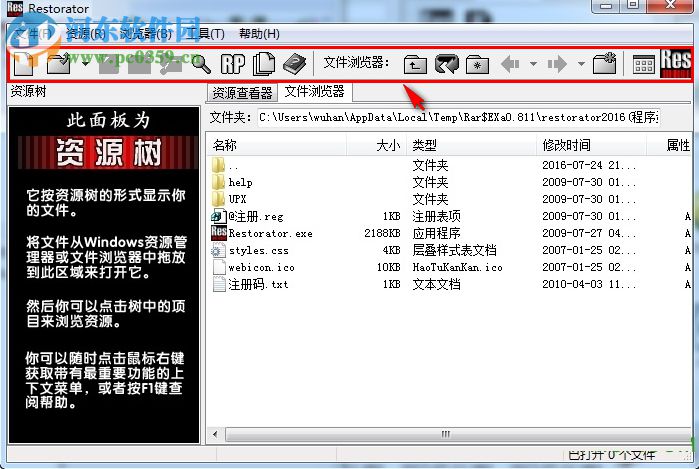699x469 pixels.
Task: Click the magnifier Find toolbar icon
Action: pyautogui.click(x=201, y=64)
